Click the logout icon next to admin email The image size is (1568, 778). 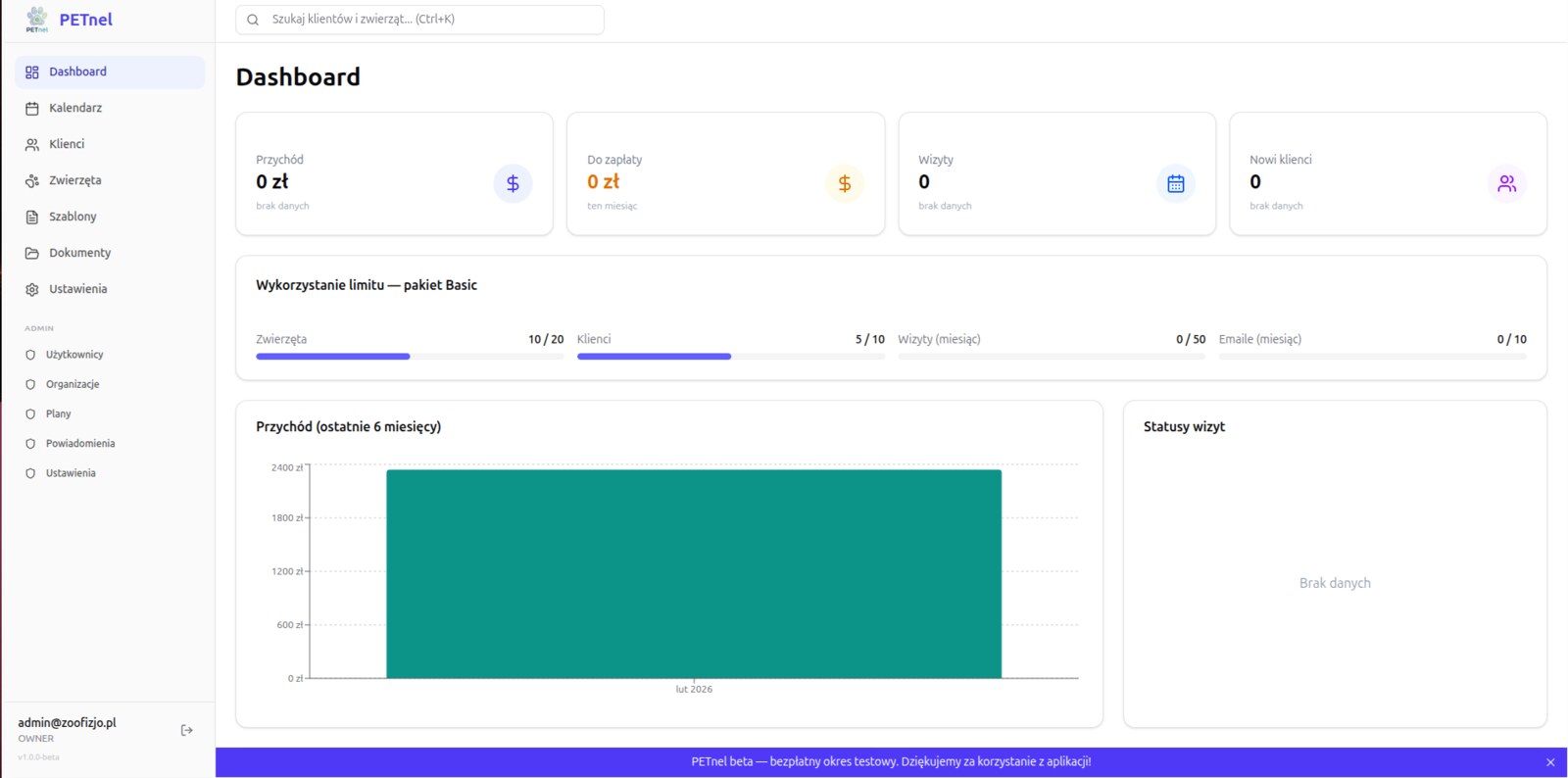point(187,730)
